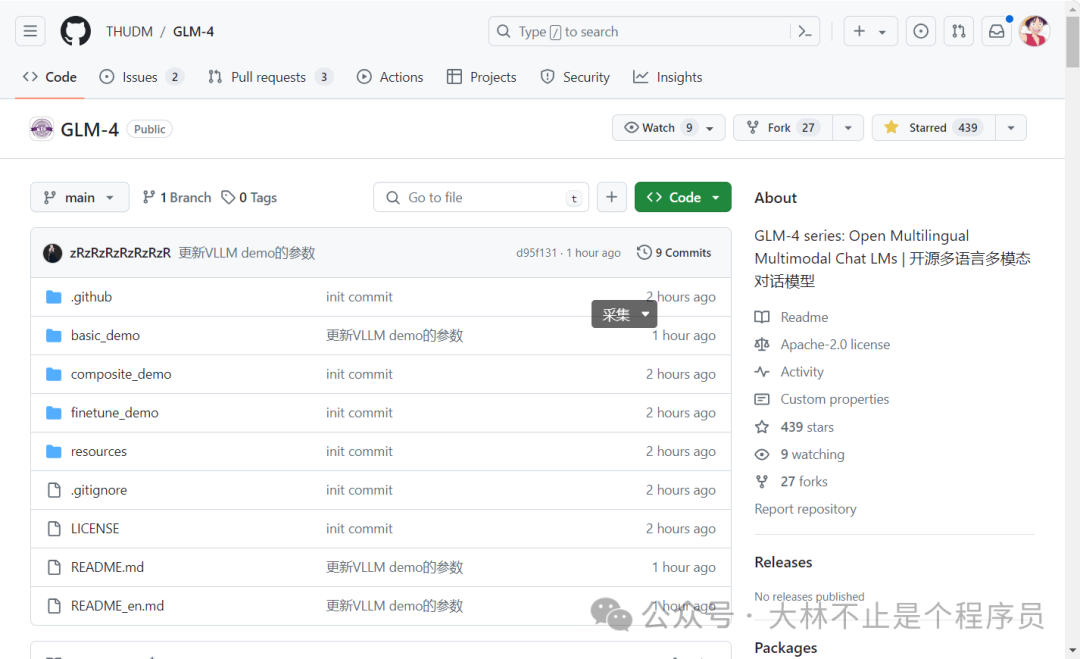The width and height of the screenshot is (1080, 659).
Task: Click basic_demo commit message 更新VLLM demo的参数
Action: point(395,335)
